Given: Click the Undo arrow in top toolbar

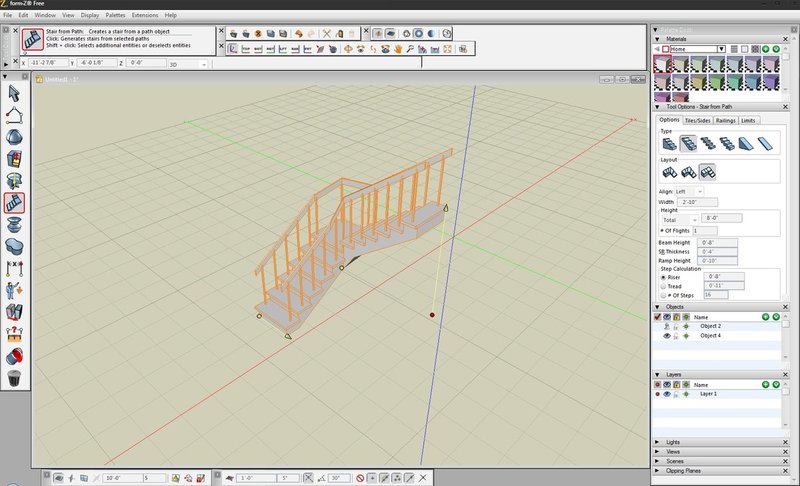Looking at the screenshot, I should 299,33.
